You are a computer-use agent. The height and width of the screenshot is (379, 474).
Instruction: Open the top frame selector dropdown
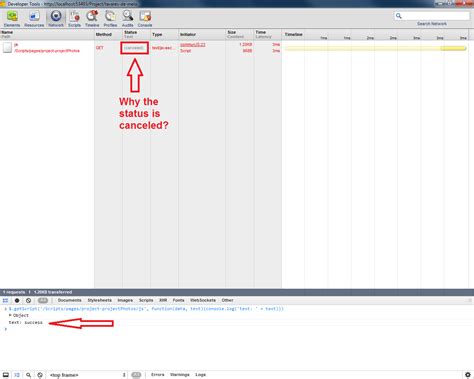point(87,375)
